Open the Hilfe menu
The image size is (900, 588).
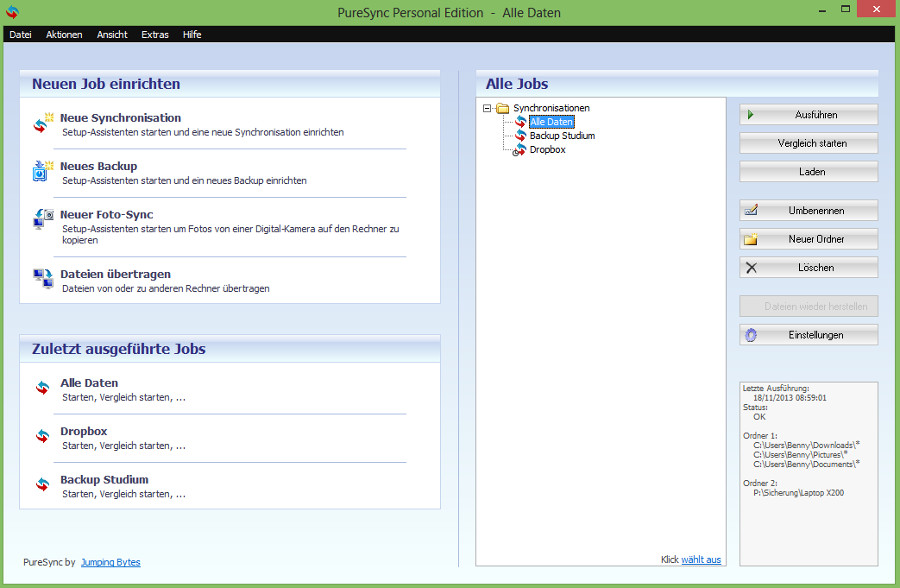click(x=192, y=34)
